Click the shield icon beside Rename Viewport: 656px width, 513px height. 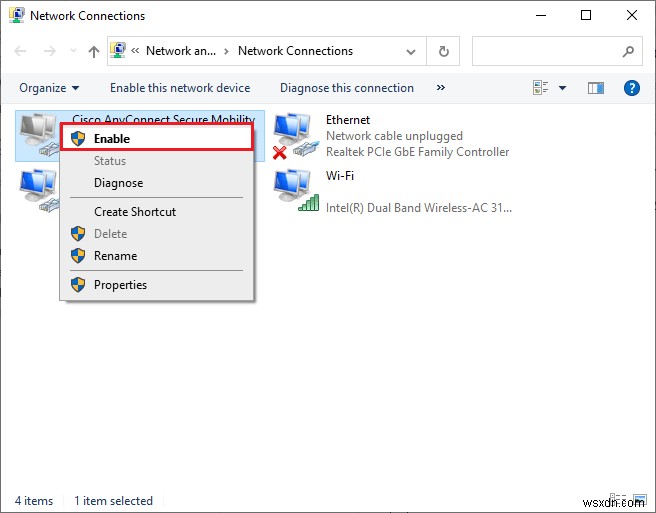point(78,256)
